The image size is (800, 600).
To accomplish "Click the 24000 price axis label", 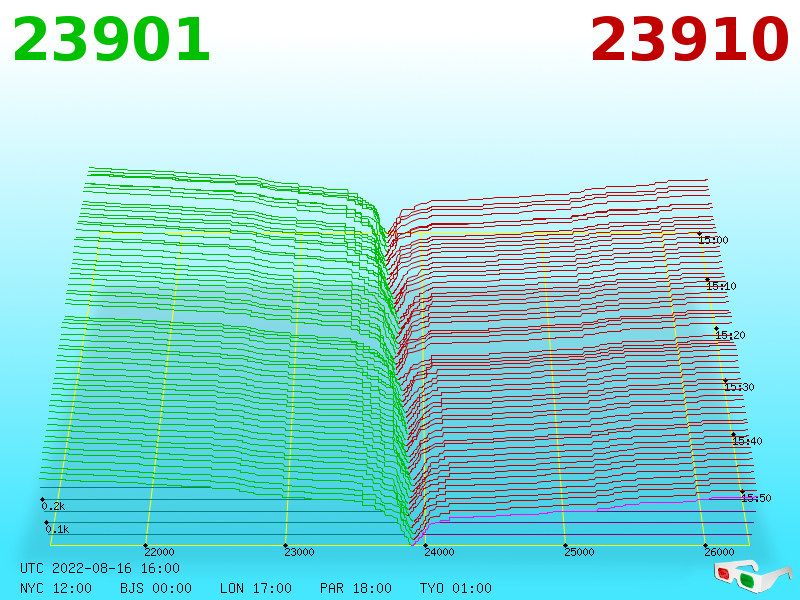I will pyautogui.click(x=439, y=552).
